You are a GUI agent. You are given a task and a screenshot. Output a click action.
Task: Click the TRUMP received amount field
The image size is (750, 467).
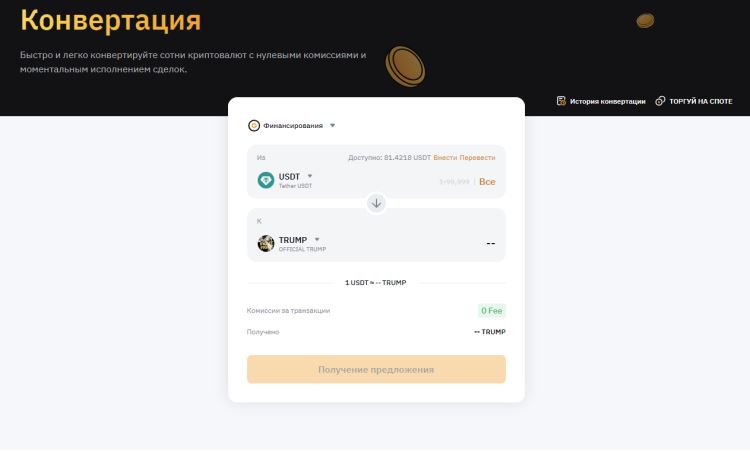pyautogui.click(x=491, y=244)
